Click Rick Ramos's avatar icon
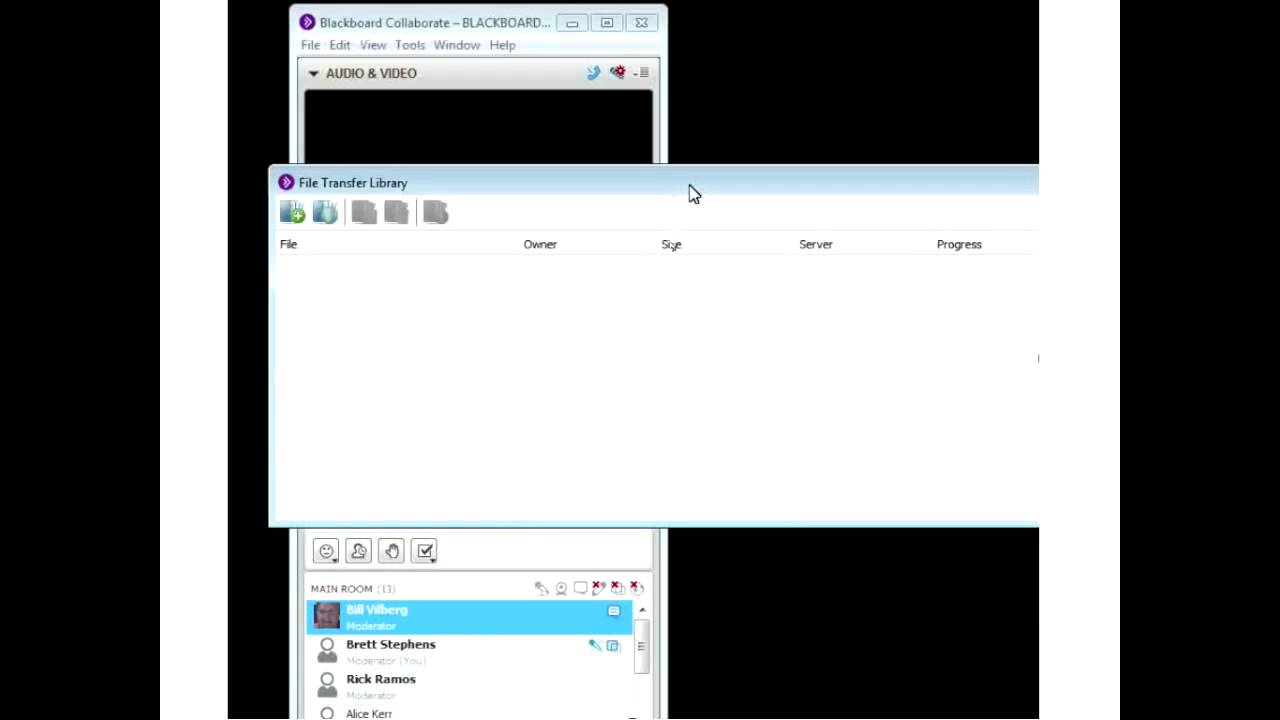This screenshot has width=1280, height=720. (326, 684)
